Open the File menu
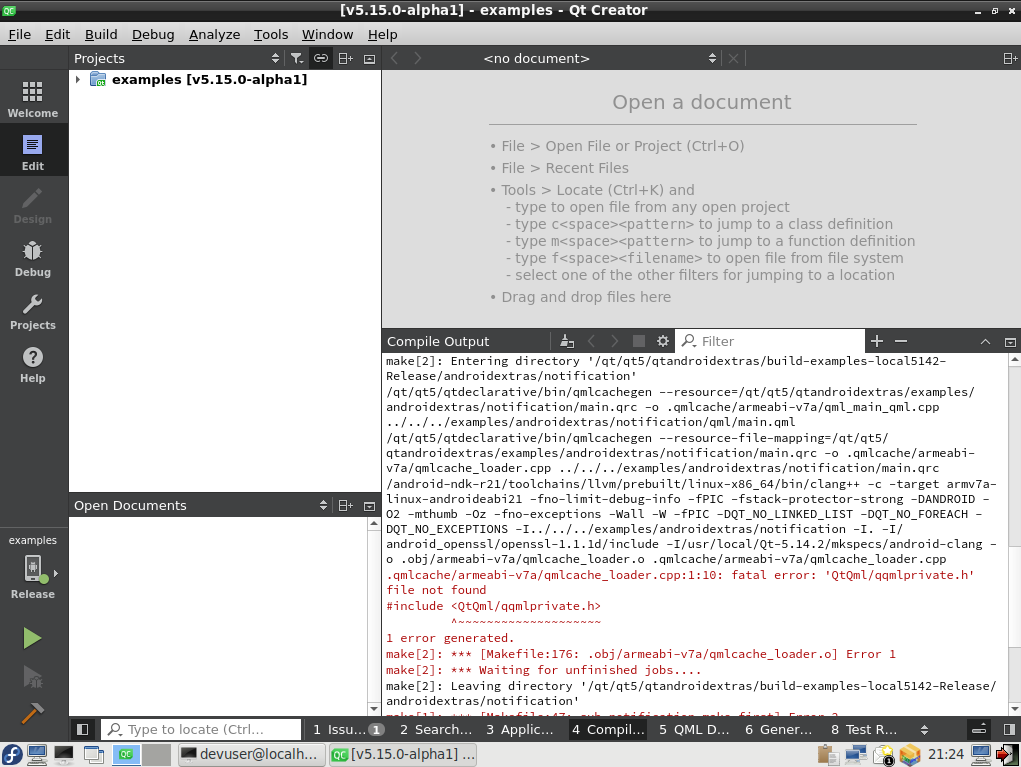 [20, 35]
